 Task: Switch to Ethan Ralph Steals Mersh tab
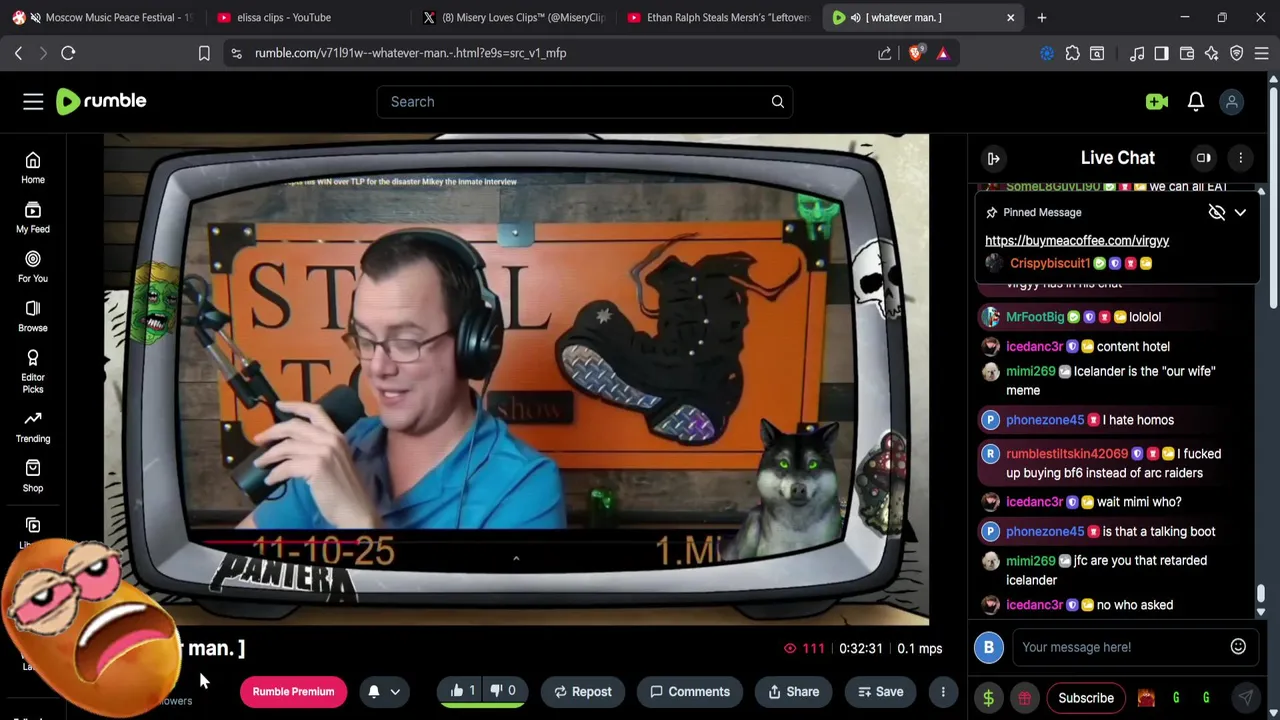tap(718, 17)
